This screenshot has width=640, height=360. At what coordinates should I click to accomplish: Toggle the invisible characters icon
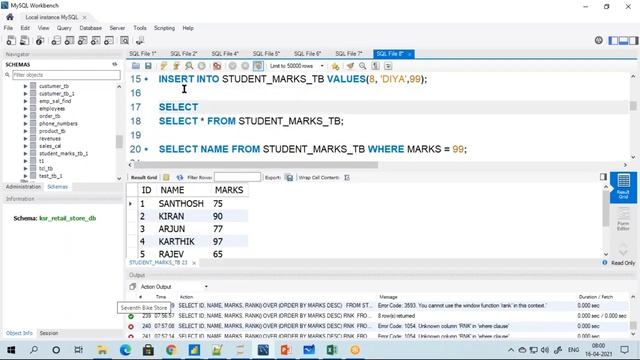376,66
